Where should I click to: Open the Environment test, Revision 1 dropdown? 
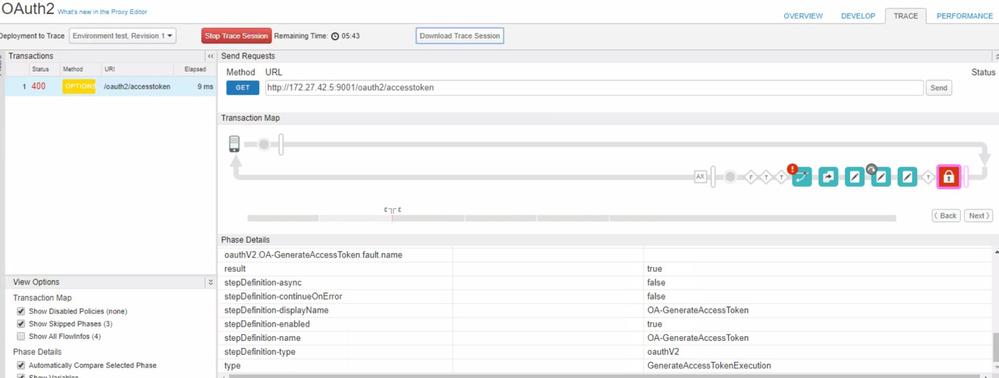(123, 36)
